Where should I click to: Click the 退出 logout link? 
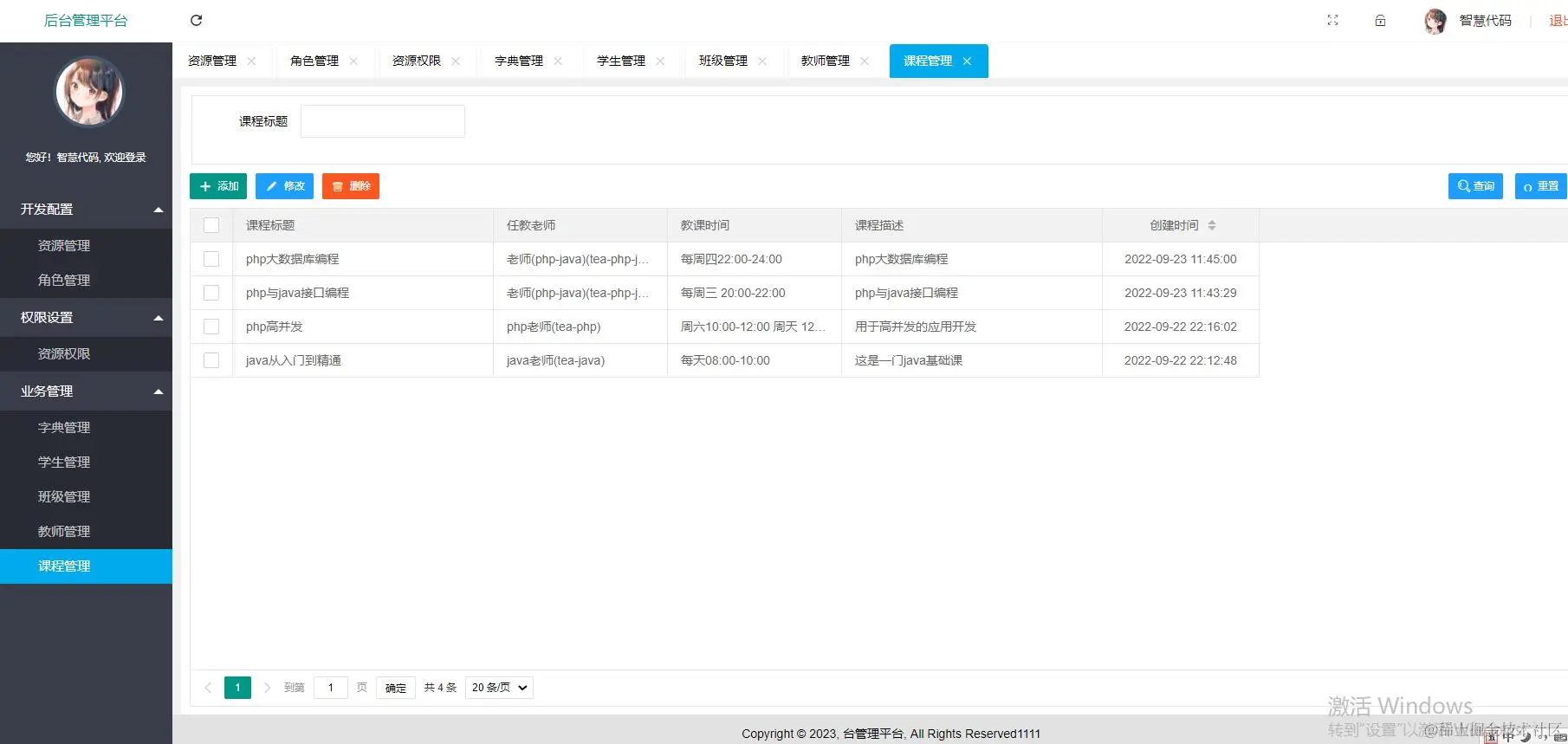pyautogui.click(x=1558, y=21)
